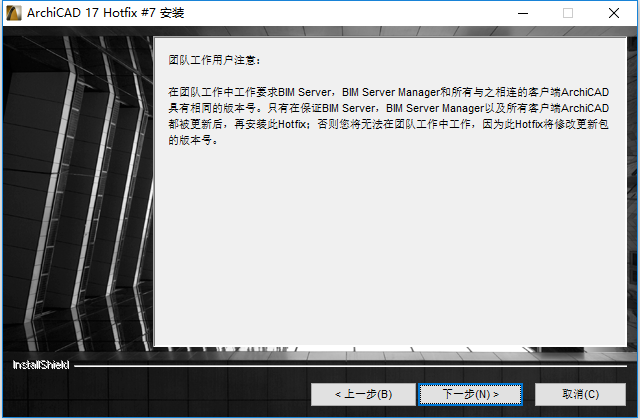
Task: Click the horizontal line beside InstallShield
Action: (x=350, y=366)
